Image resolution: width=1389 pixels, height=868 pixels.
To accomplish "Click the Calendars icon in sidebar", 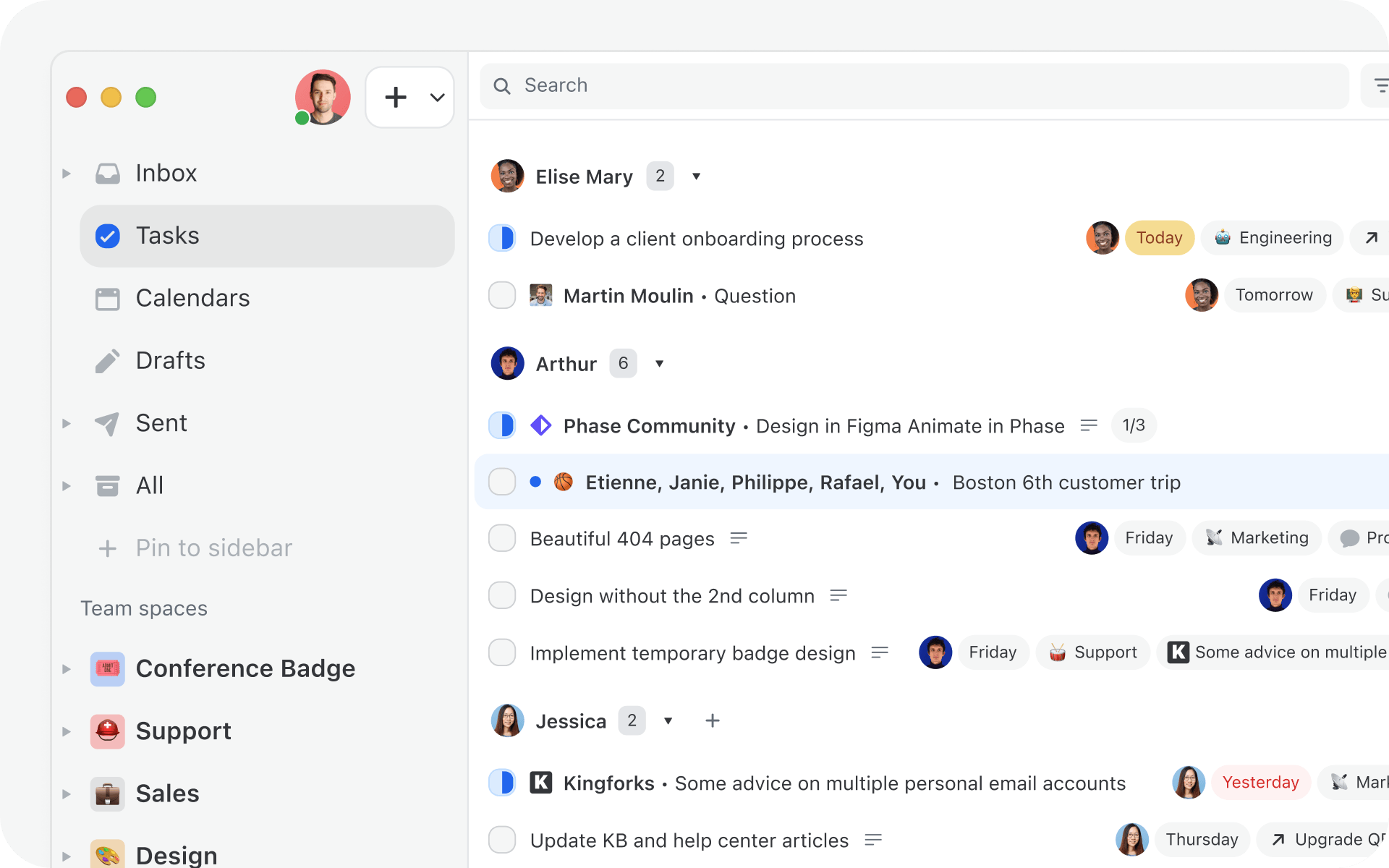I will click(108, 299).
